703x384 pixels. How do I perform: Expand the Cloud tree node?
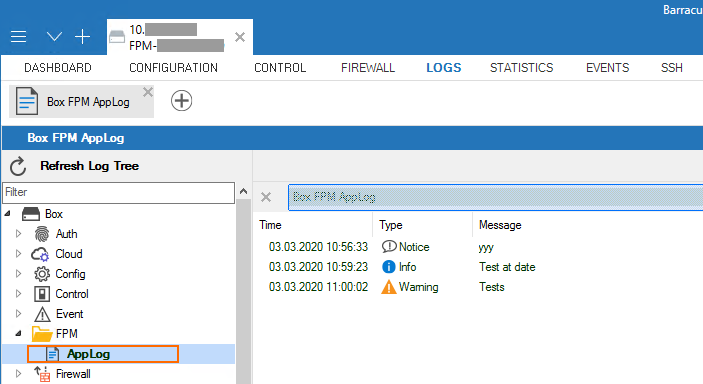18,254
